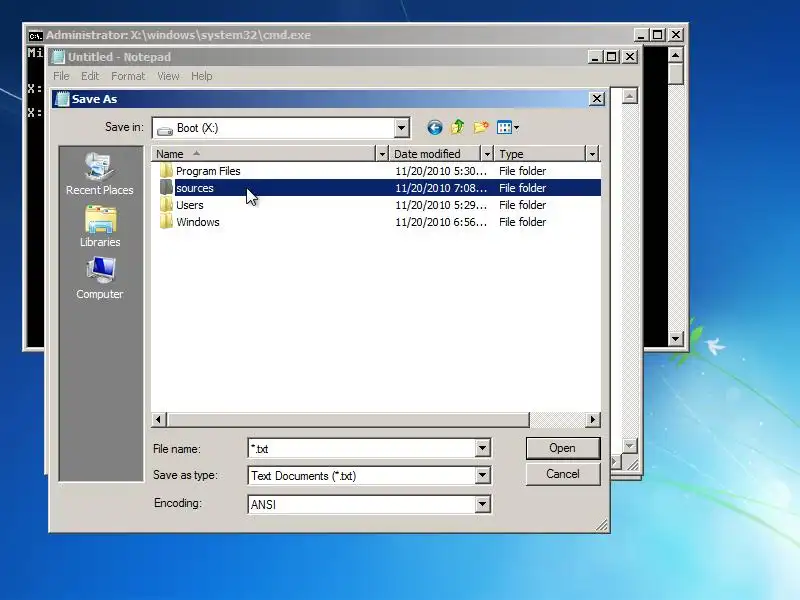Minimize the cmd.exe window
This screenshot has height=600, width=800.
point(641,35)
